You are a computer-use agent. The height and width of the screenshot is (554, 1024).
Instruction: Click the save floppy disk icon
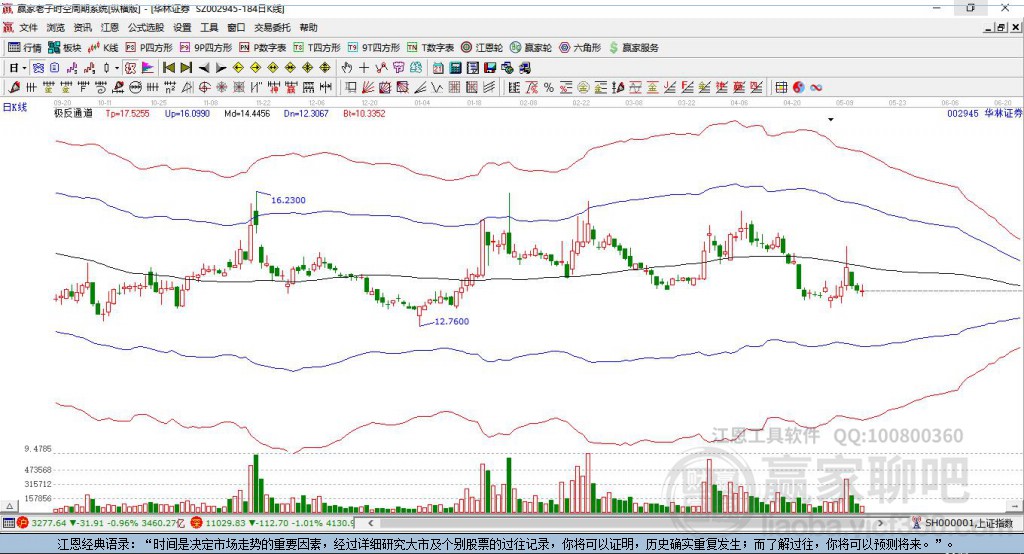(490, 68)
